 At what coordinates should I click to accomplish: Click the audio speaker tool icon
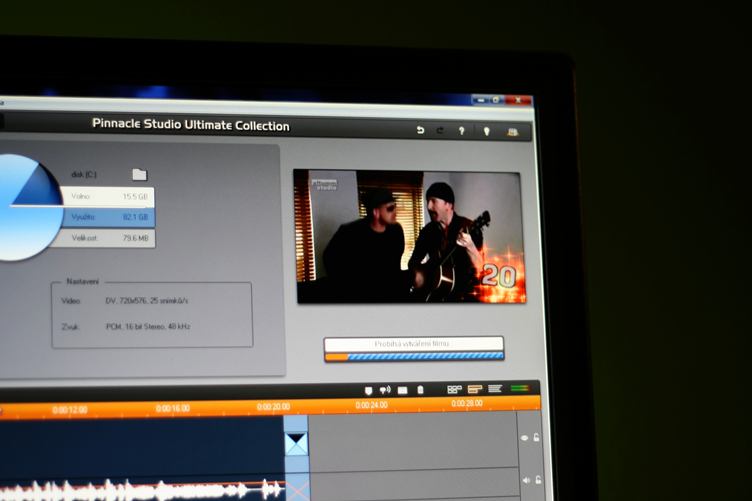385,389
